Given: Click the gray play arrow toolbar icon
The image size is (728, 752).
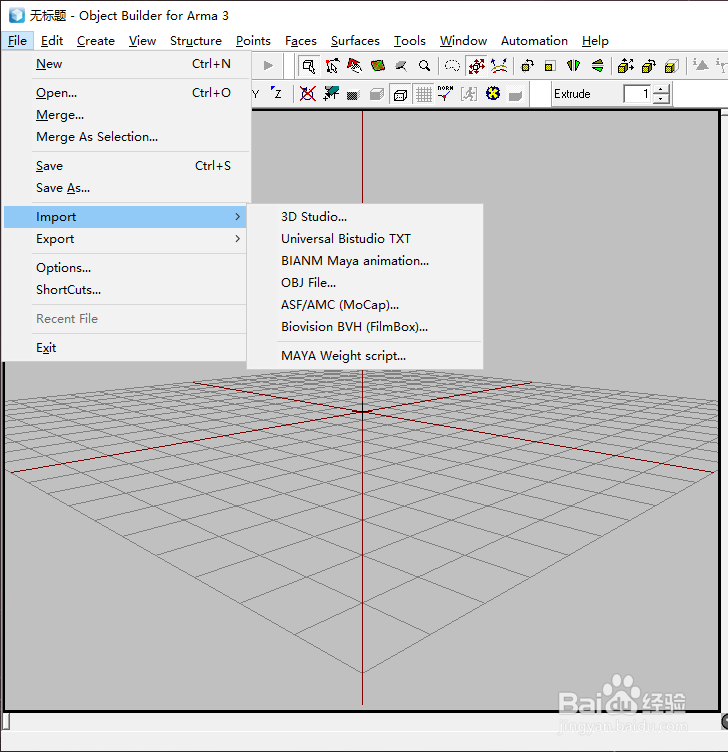Looking at the screenshot, I should click(268, 66).
